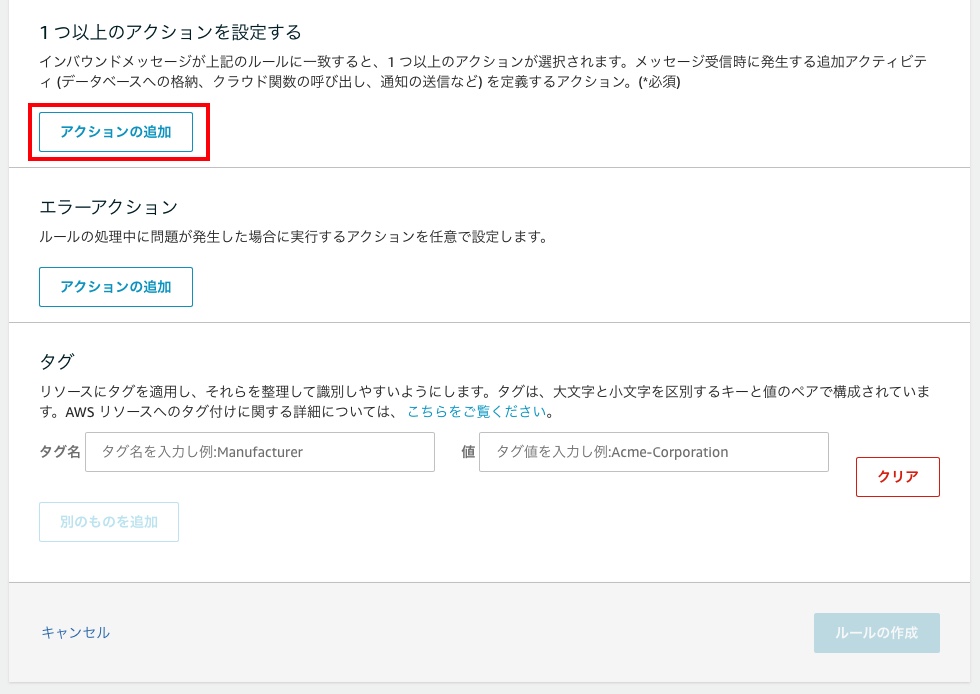Viewport: 980px width, 694px height.
Task: Focus the タグ値 input field
Action: pos(654,452)
